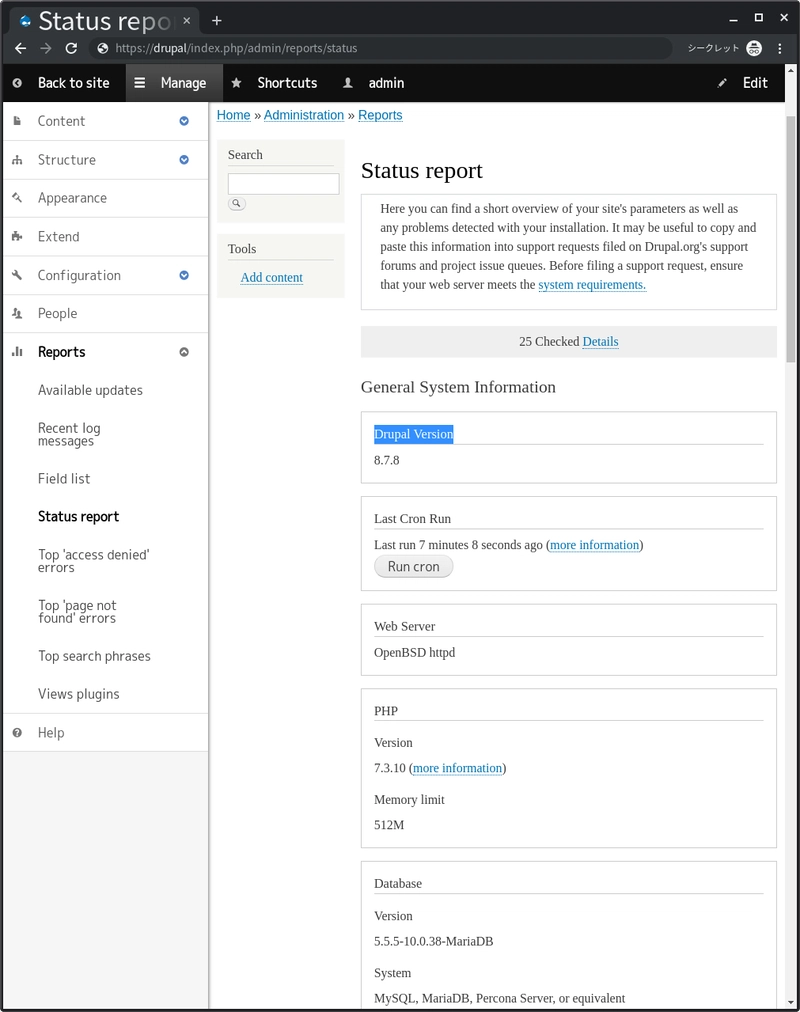800x1012 pixels.
Task: Open a new browser tab
Action: tap(217, 21)
